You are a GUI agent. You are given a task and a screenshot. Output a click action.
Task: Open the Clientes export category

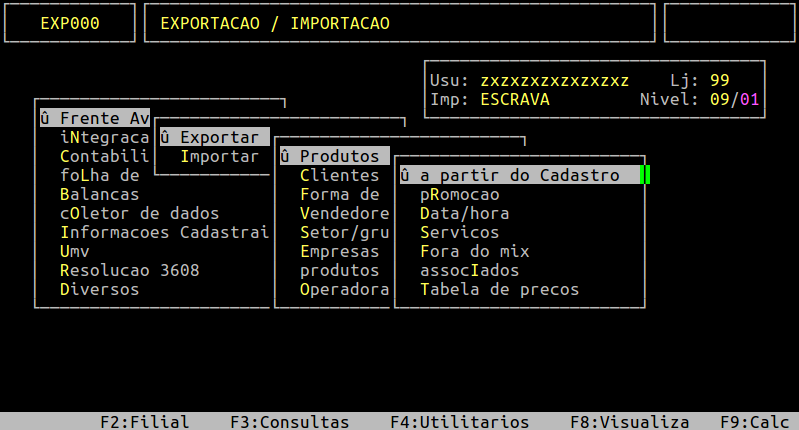point(339,176)
